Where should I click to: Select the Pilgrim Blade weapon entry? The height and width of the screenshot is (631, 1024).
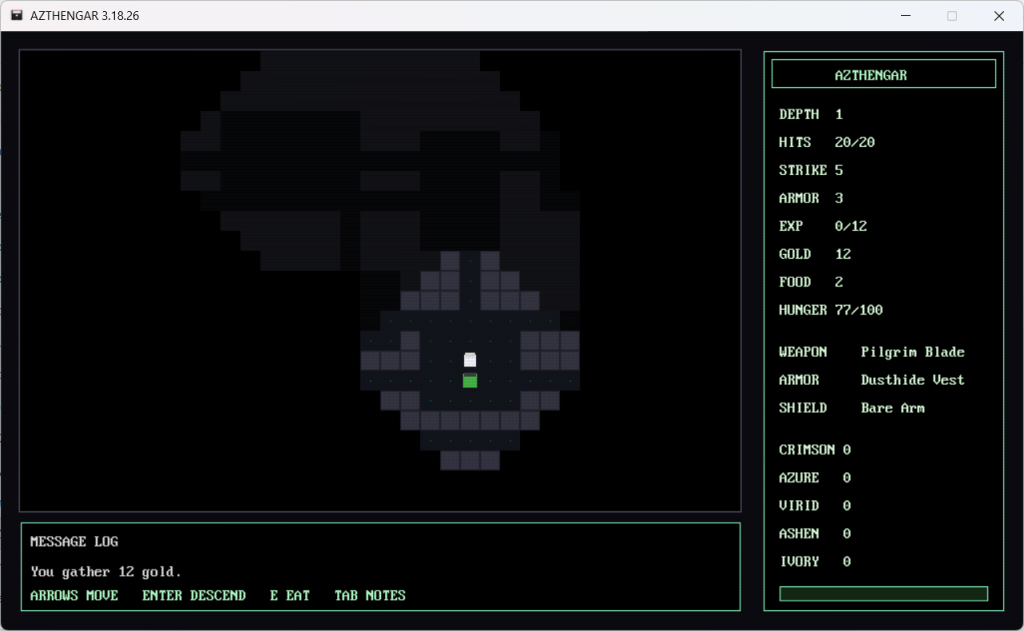tap(912, 352)
